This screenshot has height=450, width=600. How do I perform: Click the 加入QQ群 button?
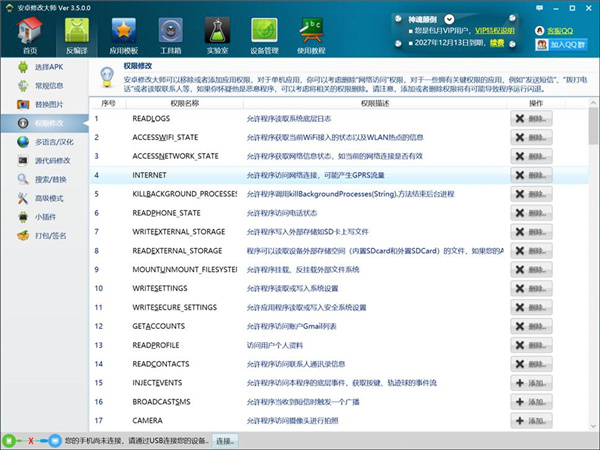pyautogui.click(x=561, y=45)
